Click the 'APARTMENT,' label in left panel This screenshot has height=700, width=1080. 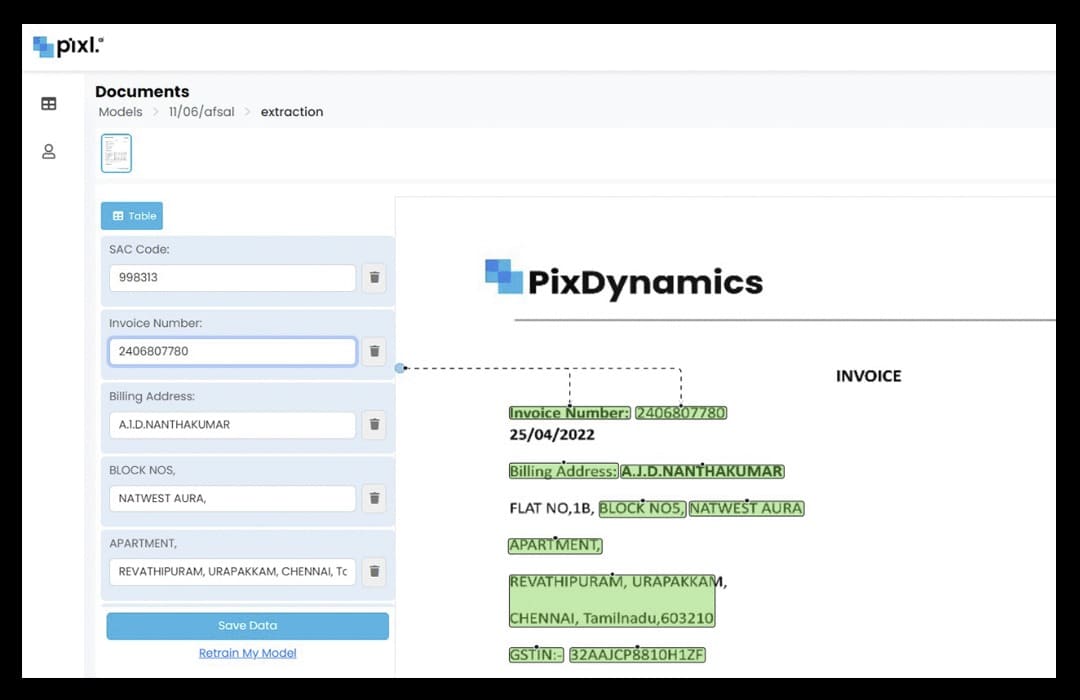143,544
